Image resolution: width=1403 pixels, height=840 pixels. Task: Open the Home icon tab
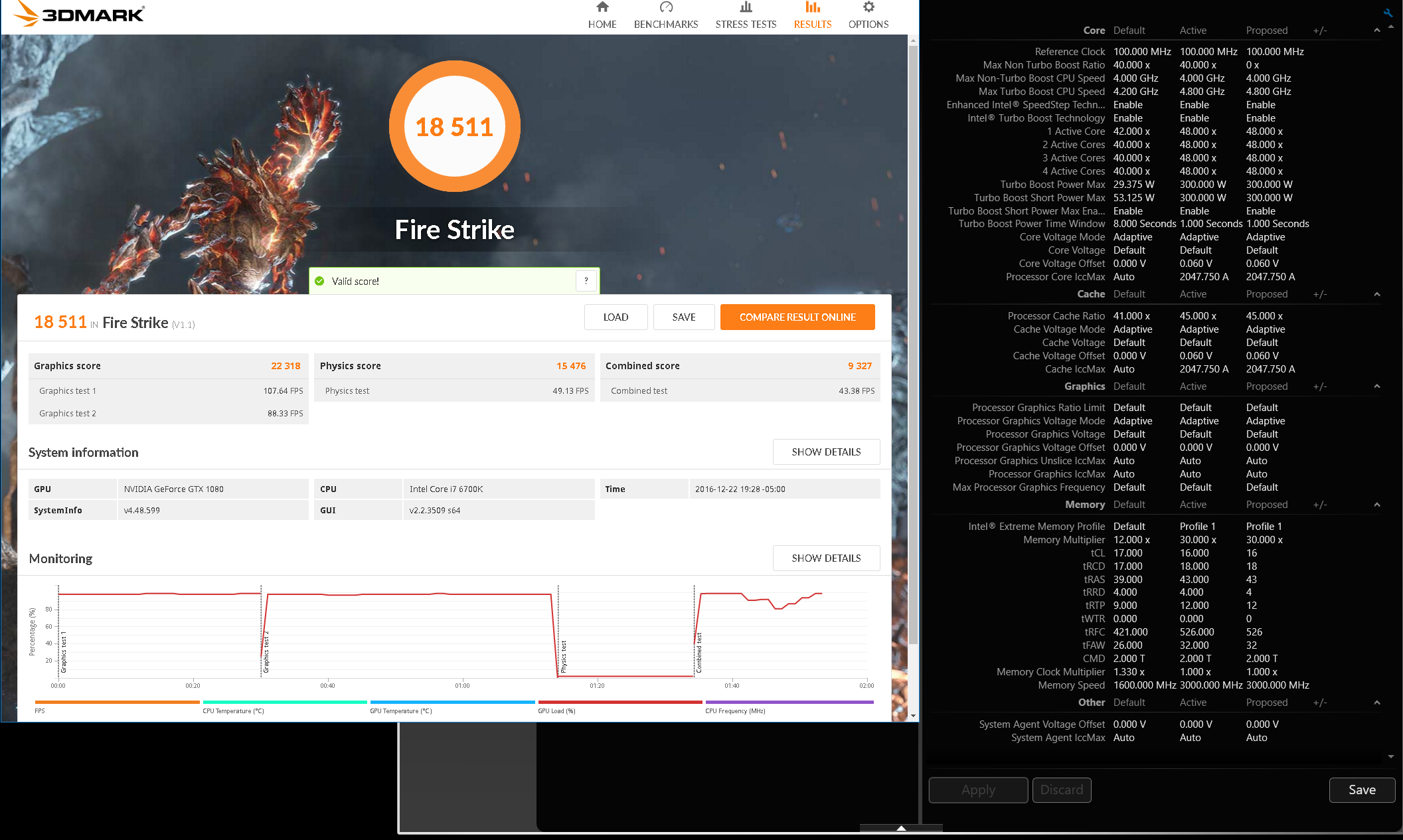(x=602, y=7)
